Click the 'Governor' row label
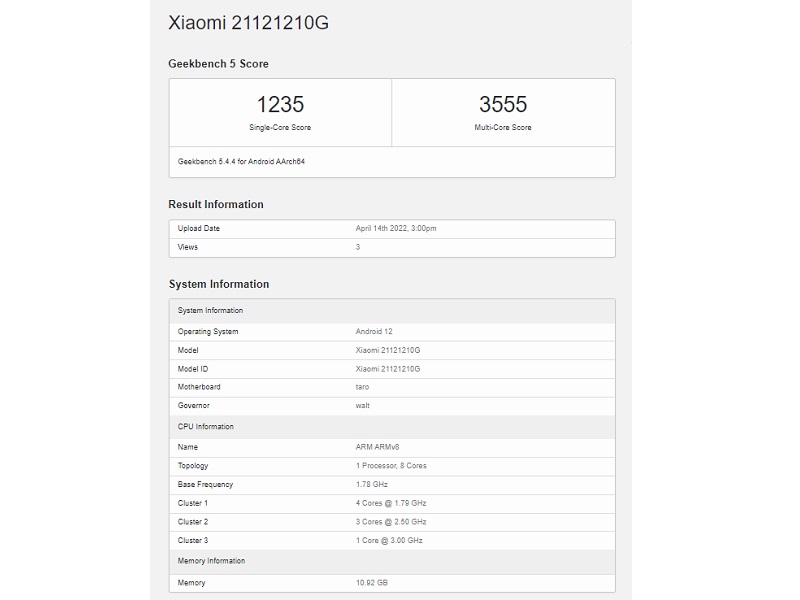This screenshot has height=600, width=800. [193, 406]
